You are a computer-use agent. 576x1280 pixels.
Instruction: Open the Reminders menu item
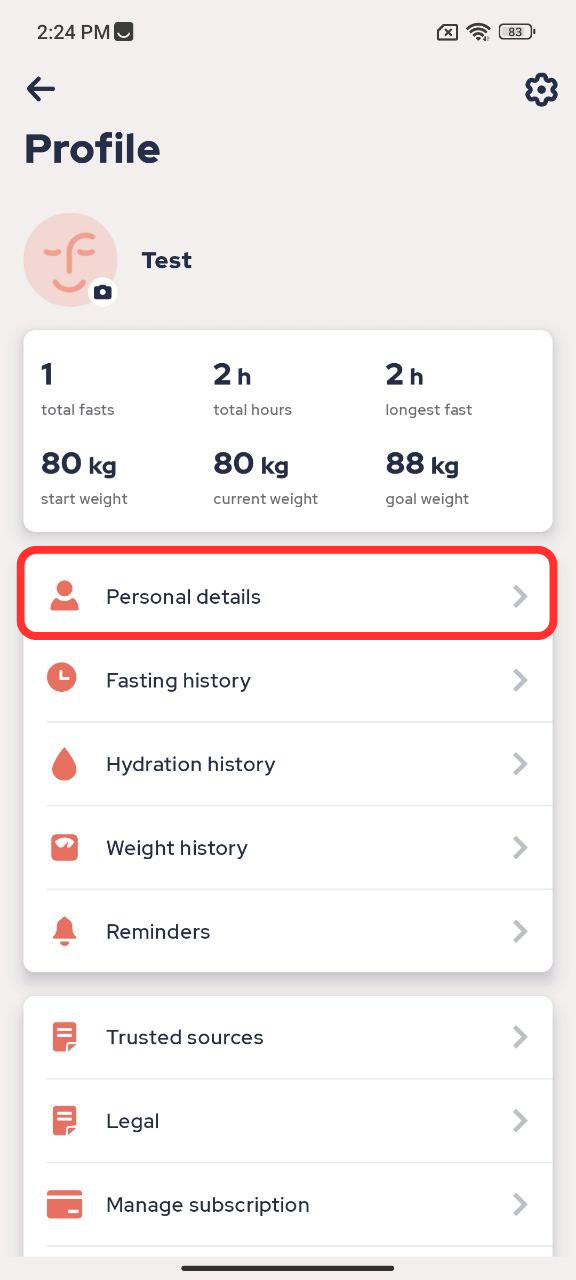[x=288, y=931]
